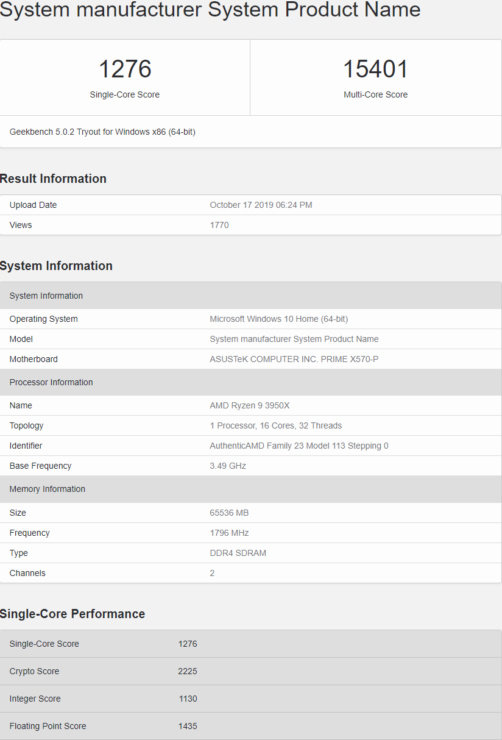Click the Upload Date value October 17 2019
This screenshot has height=740, width=502.
261,205
